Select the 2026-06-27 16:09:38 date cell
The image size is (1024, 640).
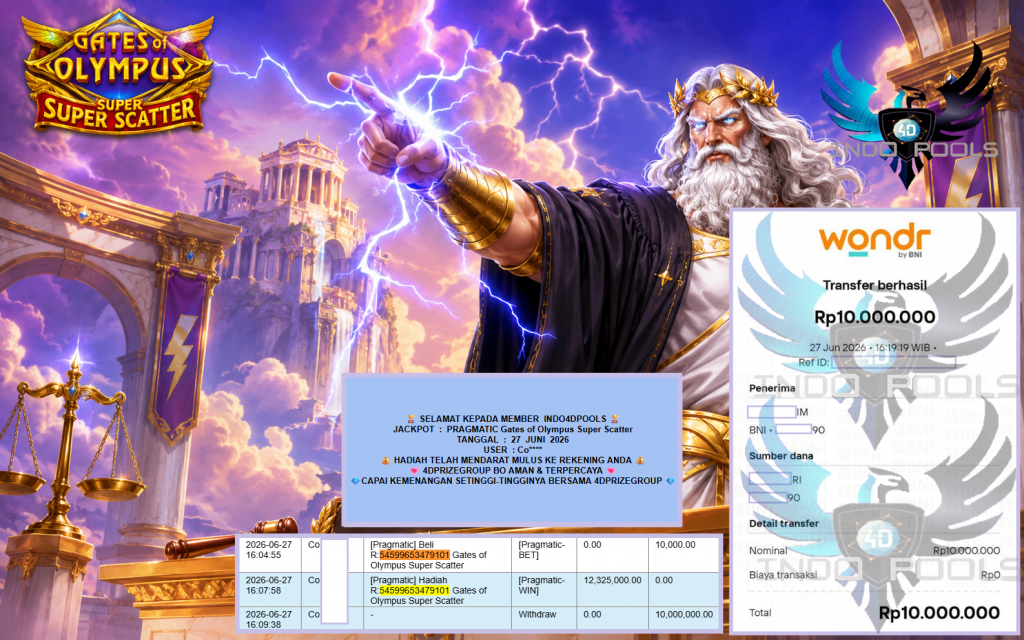(x=270, y=619)
